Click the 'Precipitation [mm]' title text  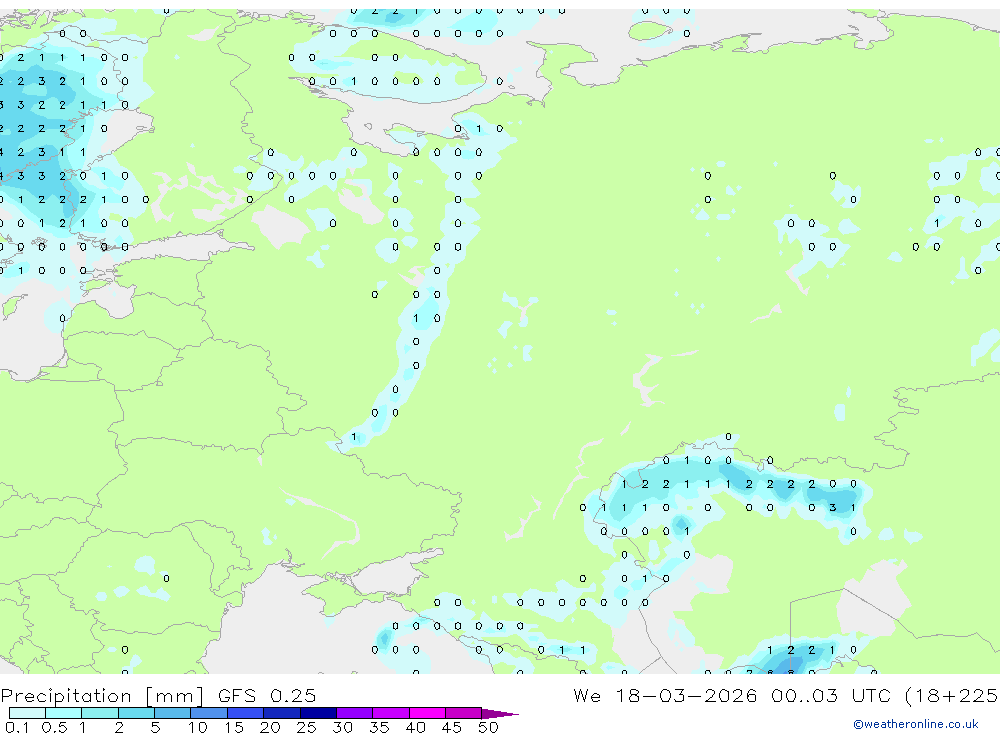click(102, 696)
